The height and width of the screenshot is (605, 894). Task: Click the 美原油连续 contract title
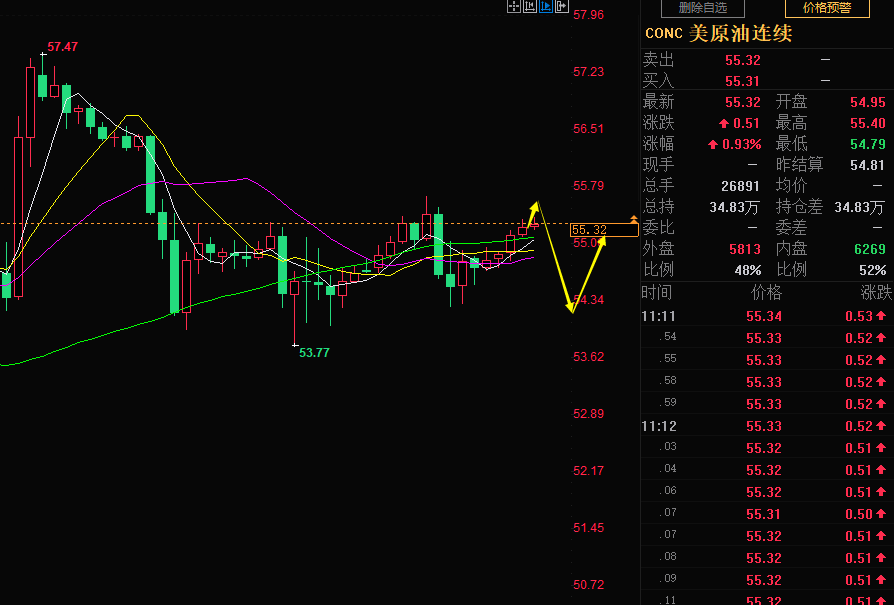(741, 33)
